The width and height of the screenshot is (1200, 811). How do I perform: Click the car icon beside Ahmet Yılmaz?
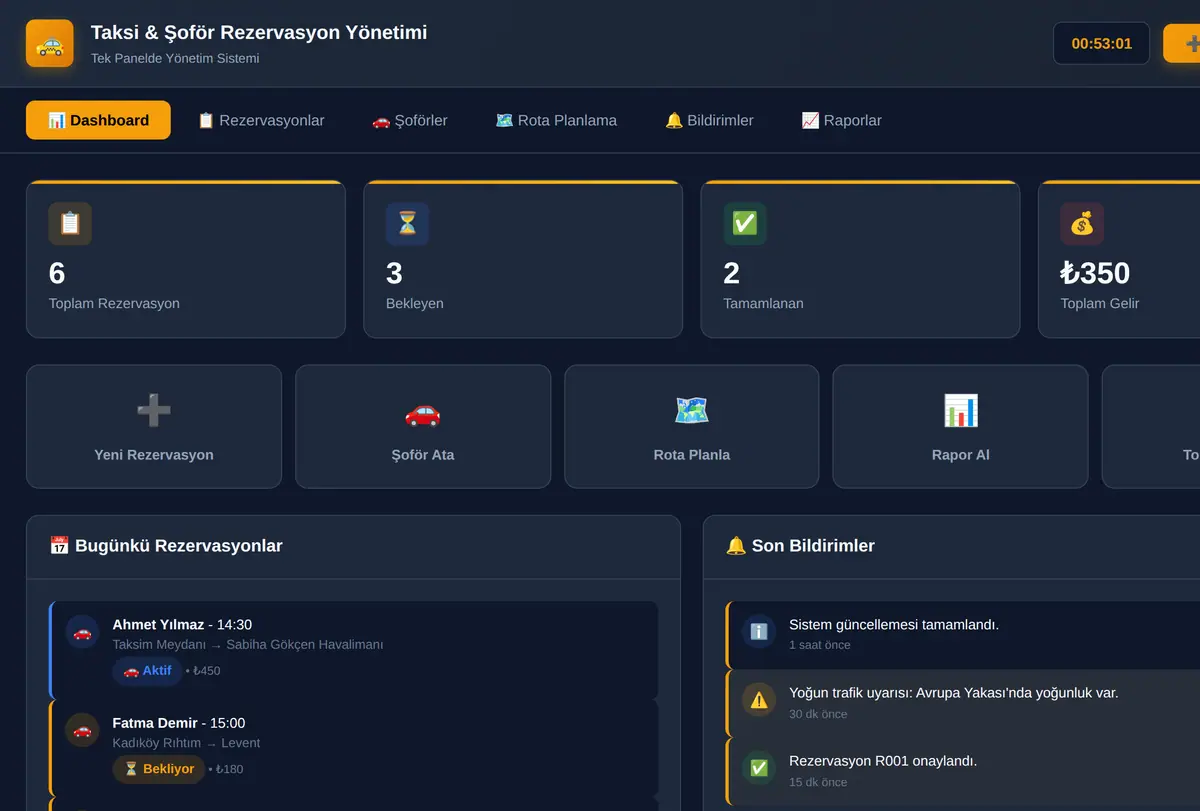[82, 632]
